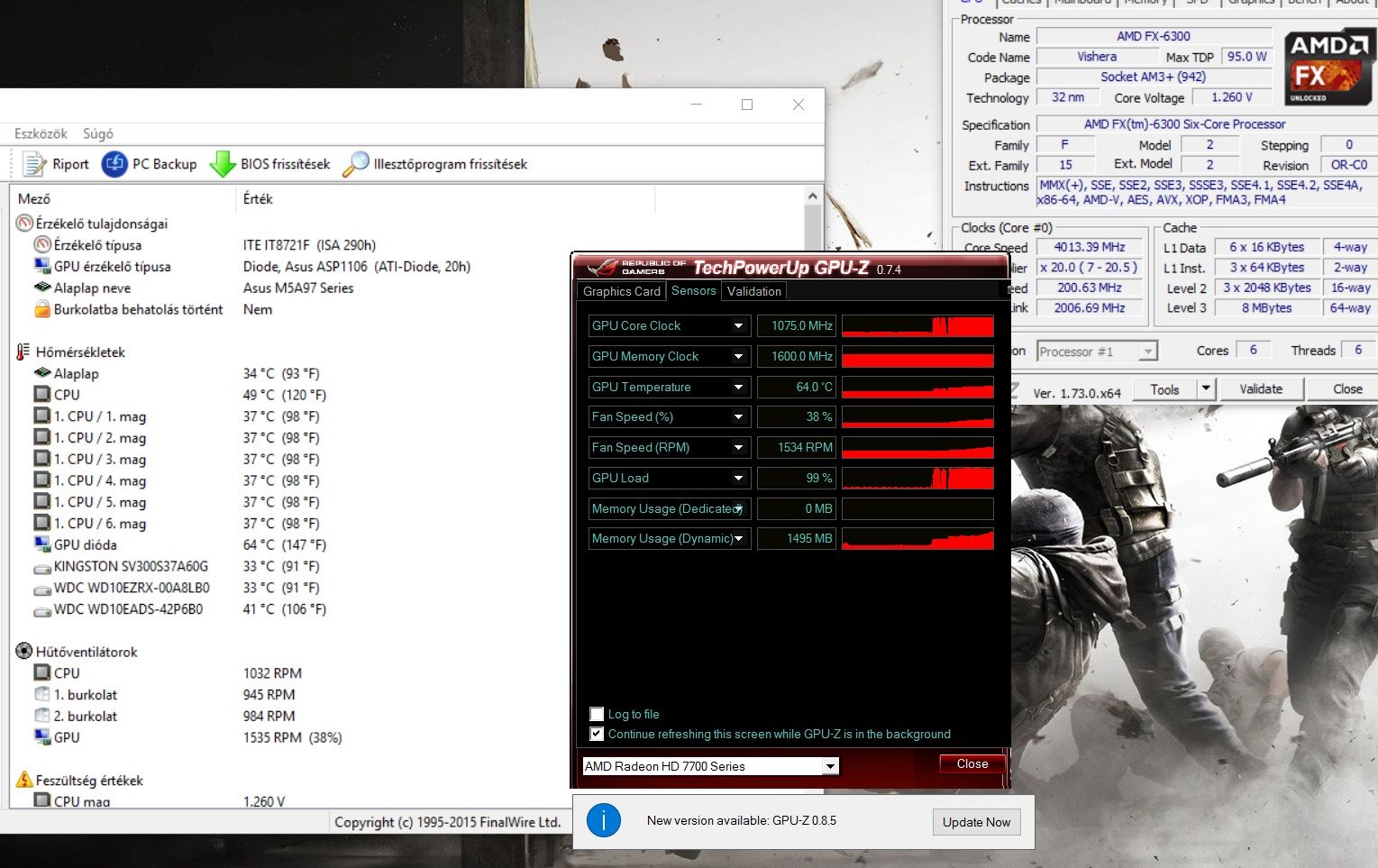Click the red Close button in GPU-Z
Screen dimensions: 1378x868
[972, 763]
